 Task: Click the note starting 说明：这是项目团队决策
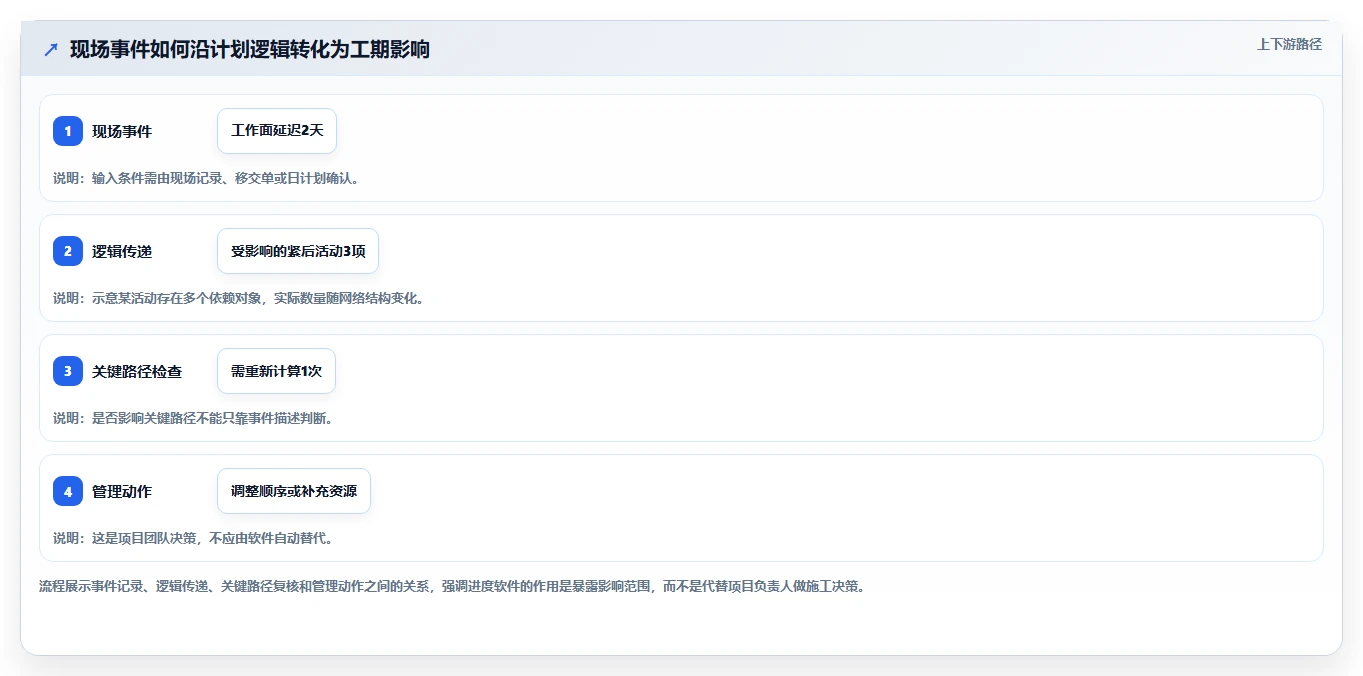point(193,538)
